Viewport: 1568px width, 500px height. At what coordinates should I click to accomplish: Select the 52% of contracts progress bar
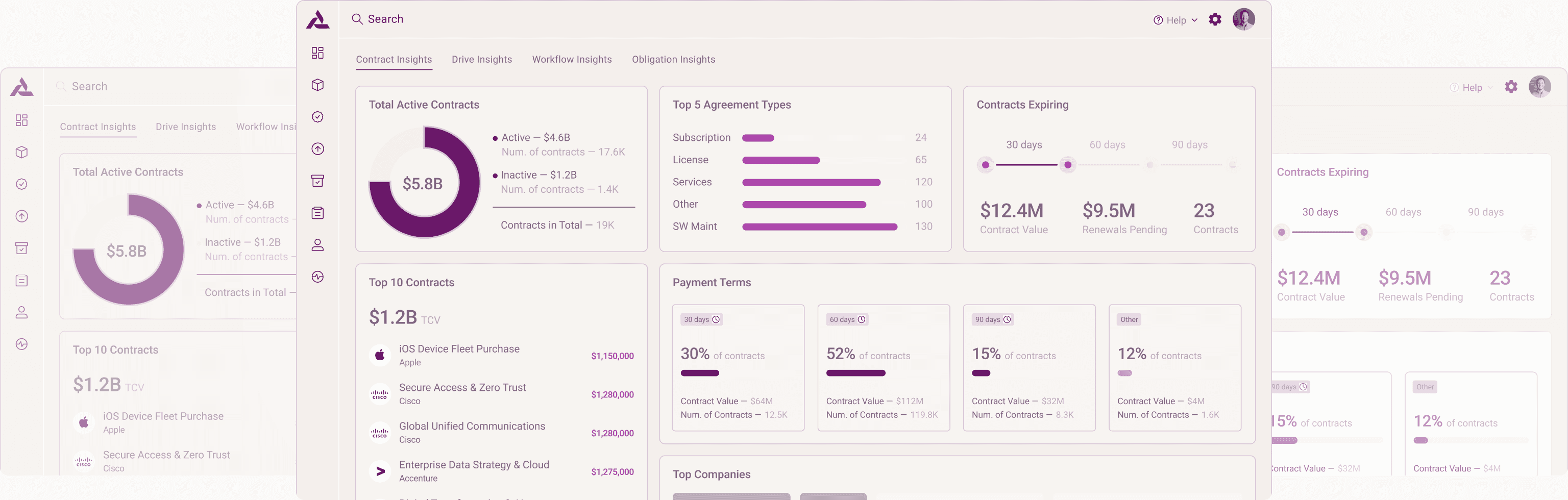click(x=855, y=373)
